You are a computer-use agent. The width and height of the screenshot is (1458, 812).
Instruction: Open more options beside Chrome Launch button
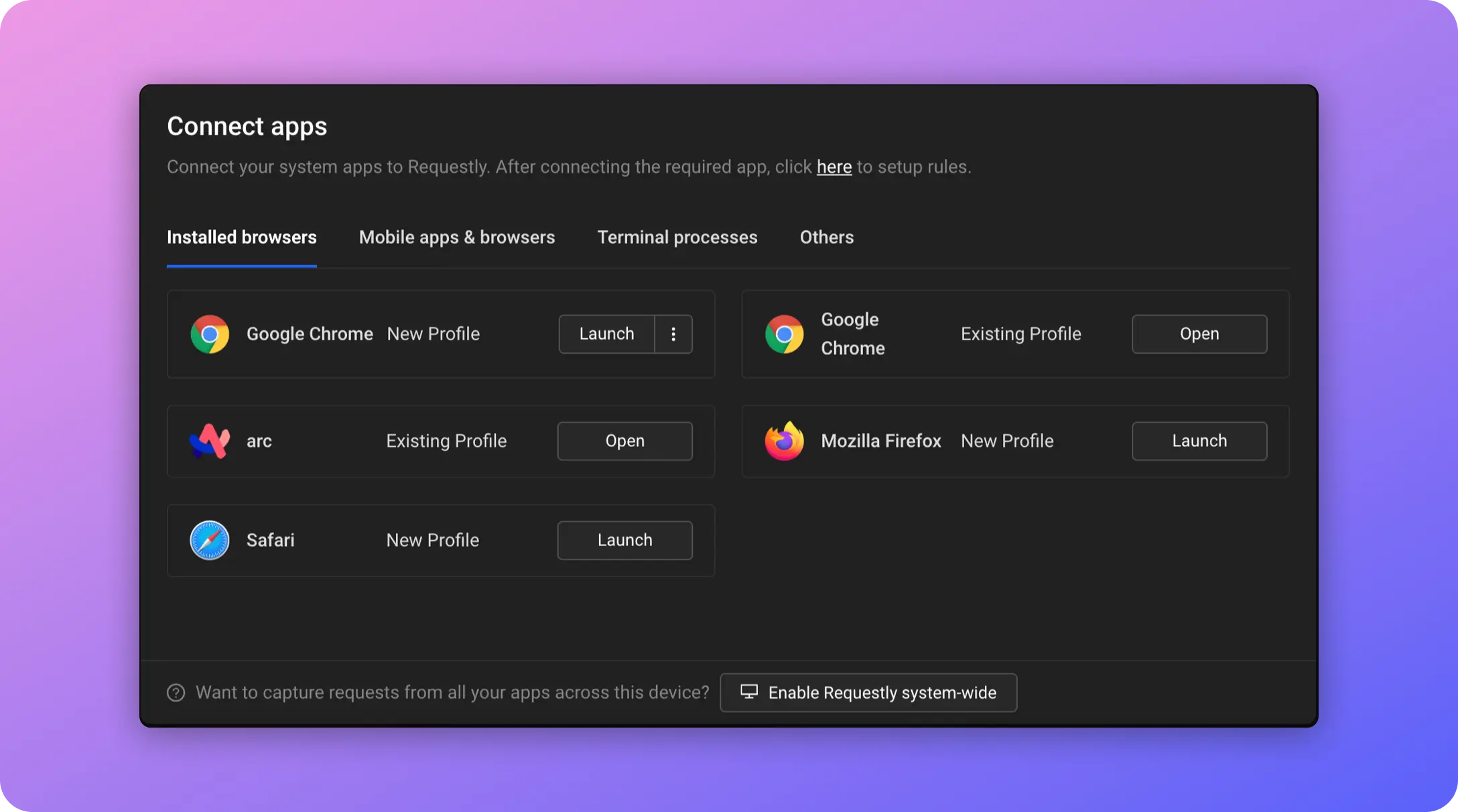tap(673, 334)
